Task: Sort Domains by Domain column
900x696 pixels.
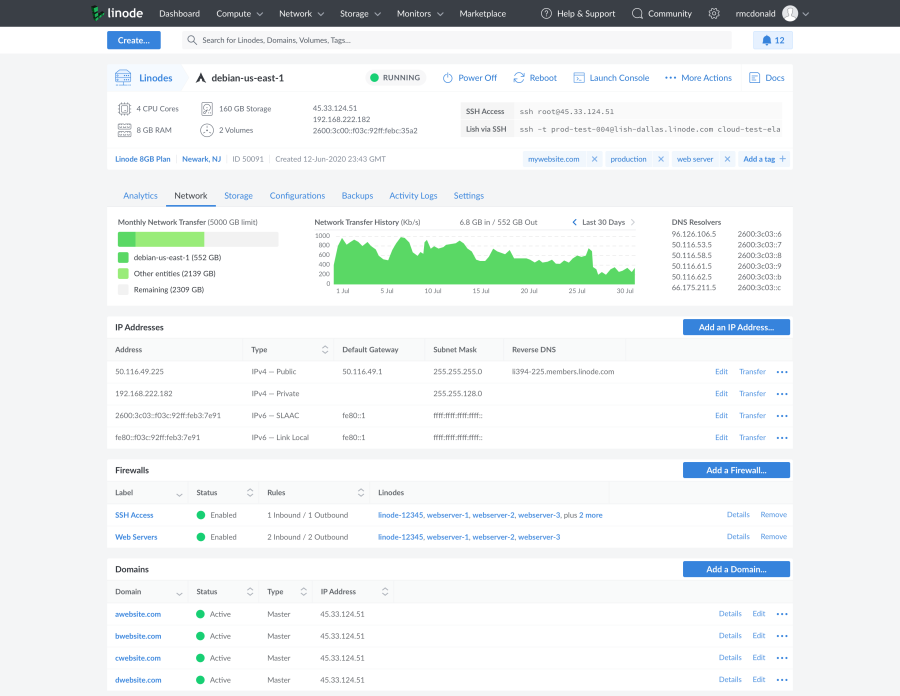Action: click(179, 593)
